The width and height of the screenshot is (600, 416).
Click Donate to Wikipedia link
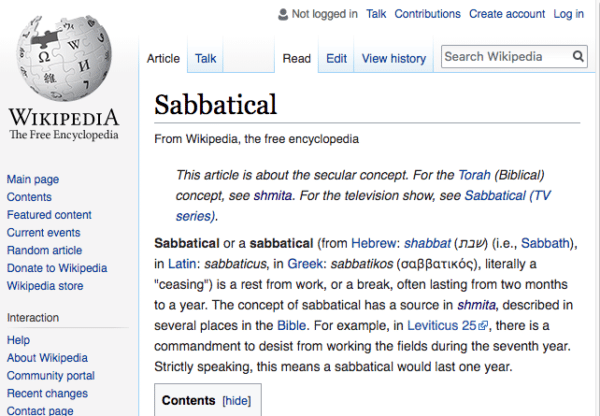tap(57, 268)
